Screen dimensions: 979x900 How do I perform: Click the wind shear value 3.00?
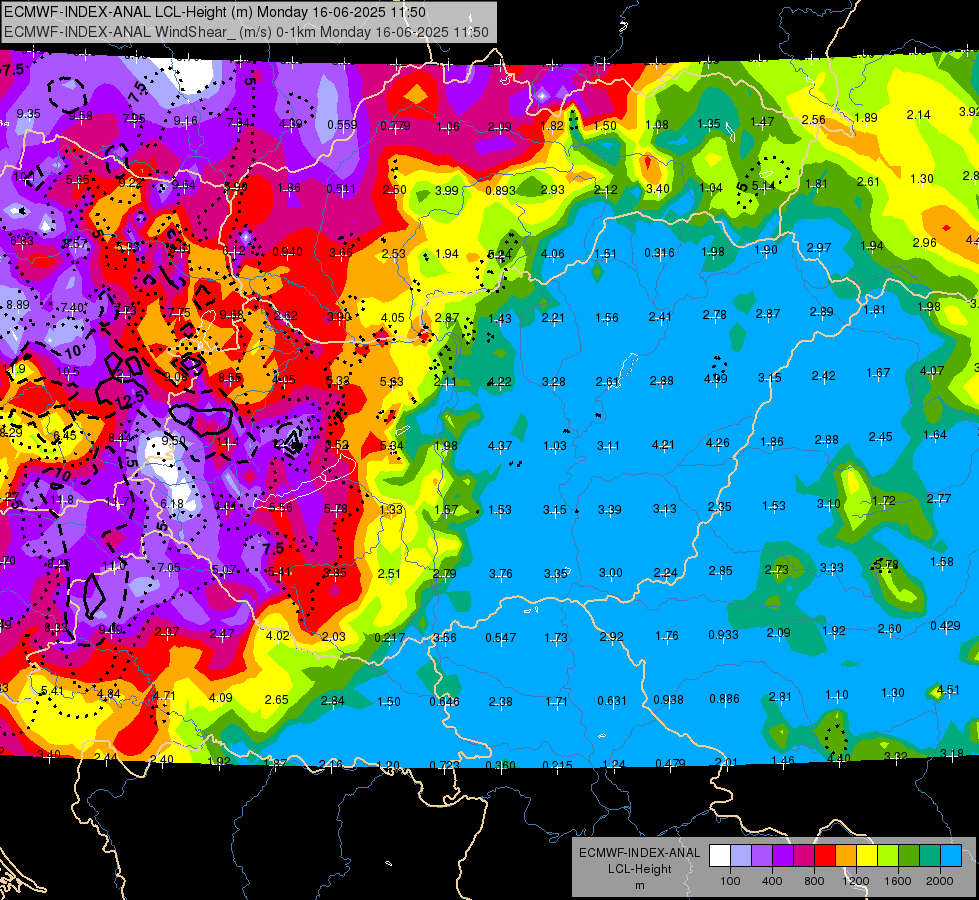point(611,573)
